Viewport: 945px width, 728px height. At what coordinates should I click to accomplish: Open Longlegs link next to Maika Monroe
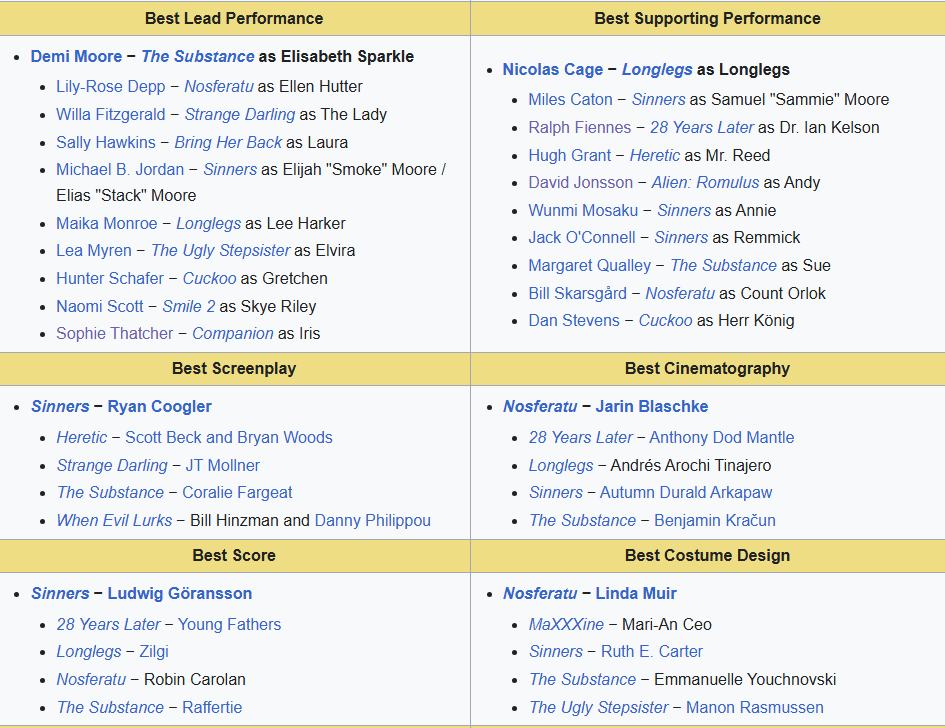(209, 224)
